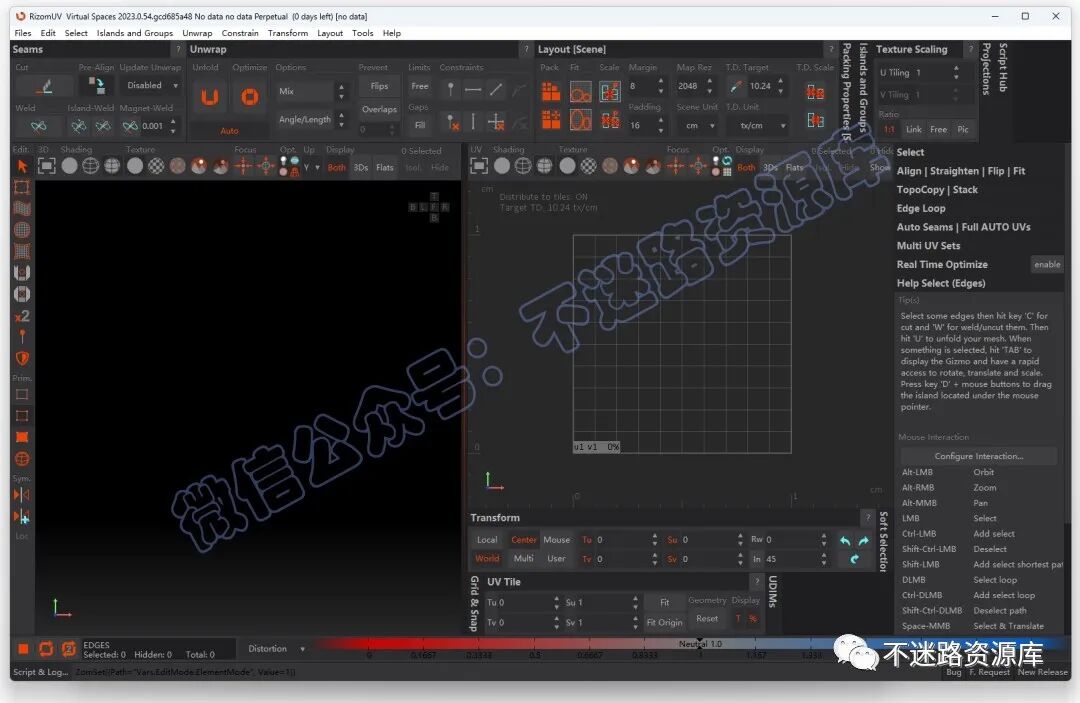
Task: Click the top Fit icon in Layout
Action: tap(580, 91)
